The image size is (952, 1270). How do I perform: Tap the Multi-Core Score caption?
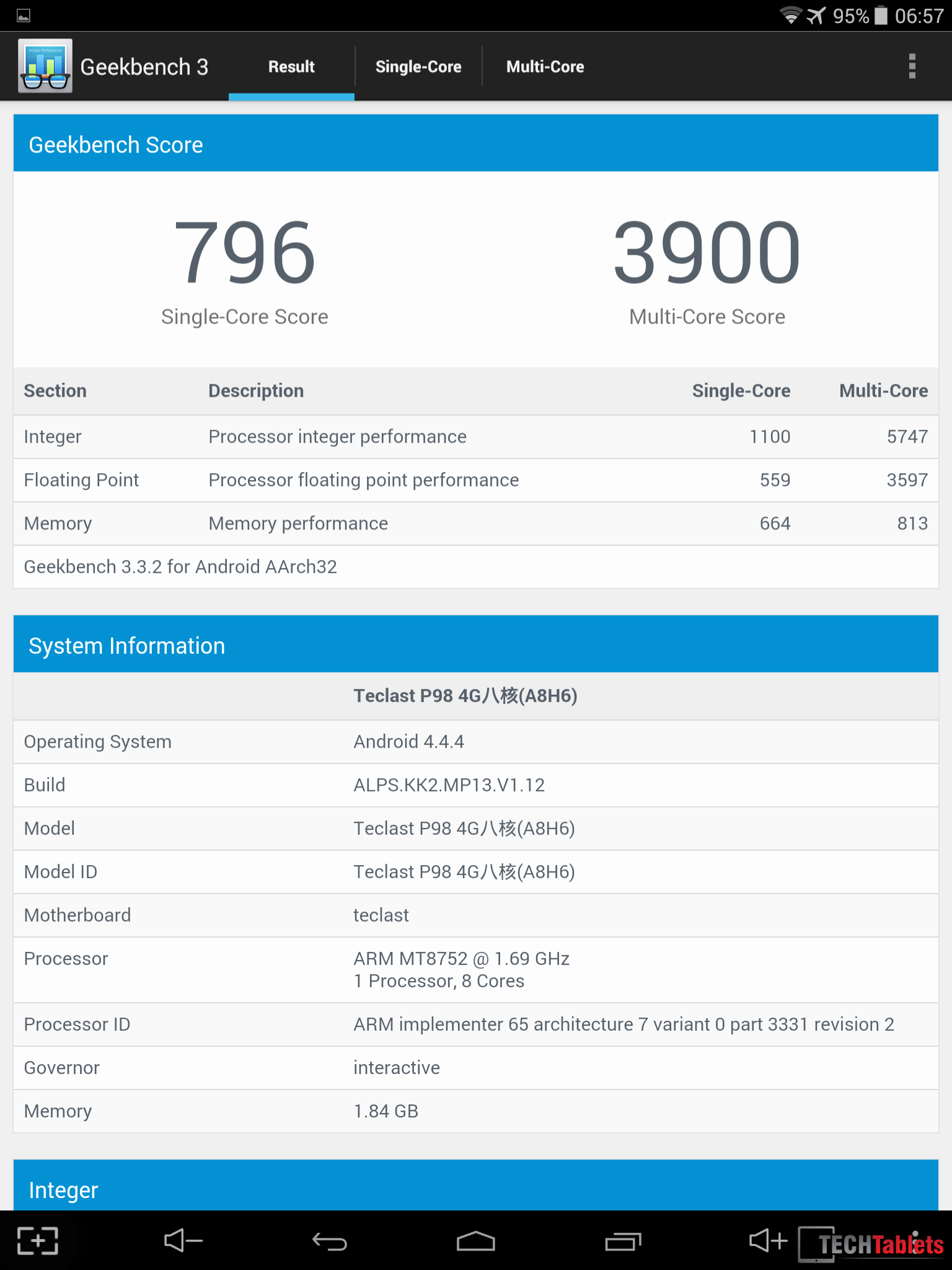point(707,317)
